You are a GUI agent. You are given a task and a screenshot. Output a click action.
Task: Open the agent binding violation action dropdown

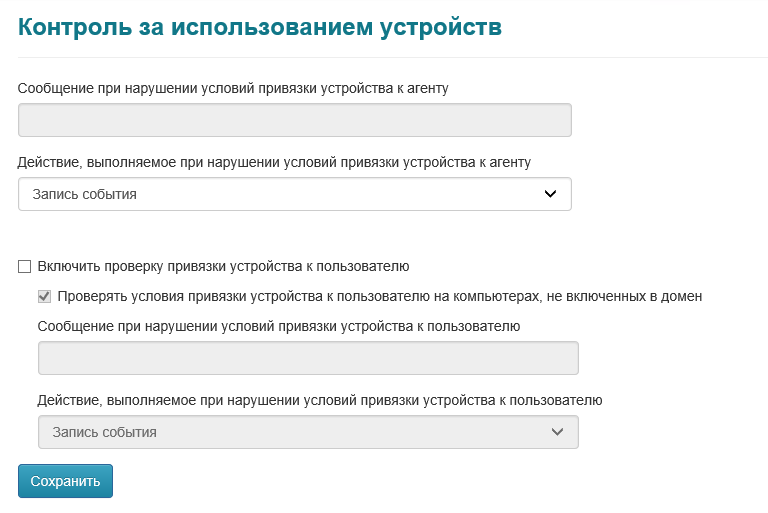click(x=294, y=194)
